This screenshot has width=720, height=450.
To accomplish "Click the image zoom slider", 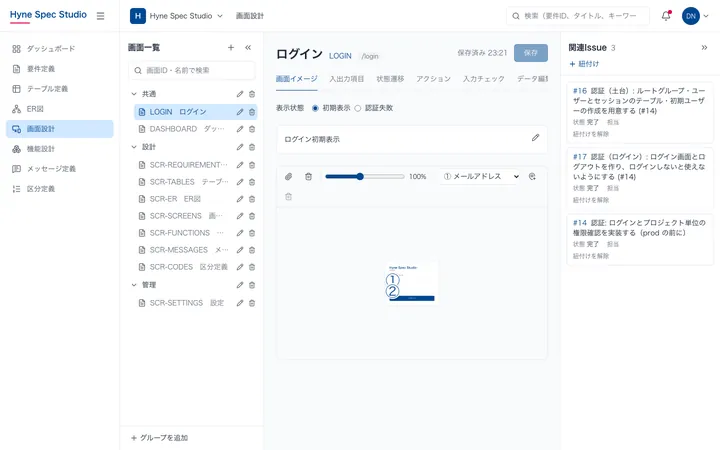I will pos(365,176).
